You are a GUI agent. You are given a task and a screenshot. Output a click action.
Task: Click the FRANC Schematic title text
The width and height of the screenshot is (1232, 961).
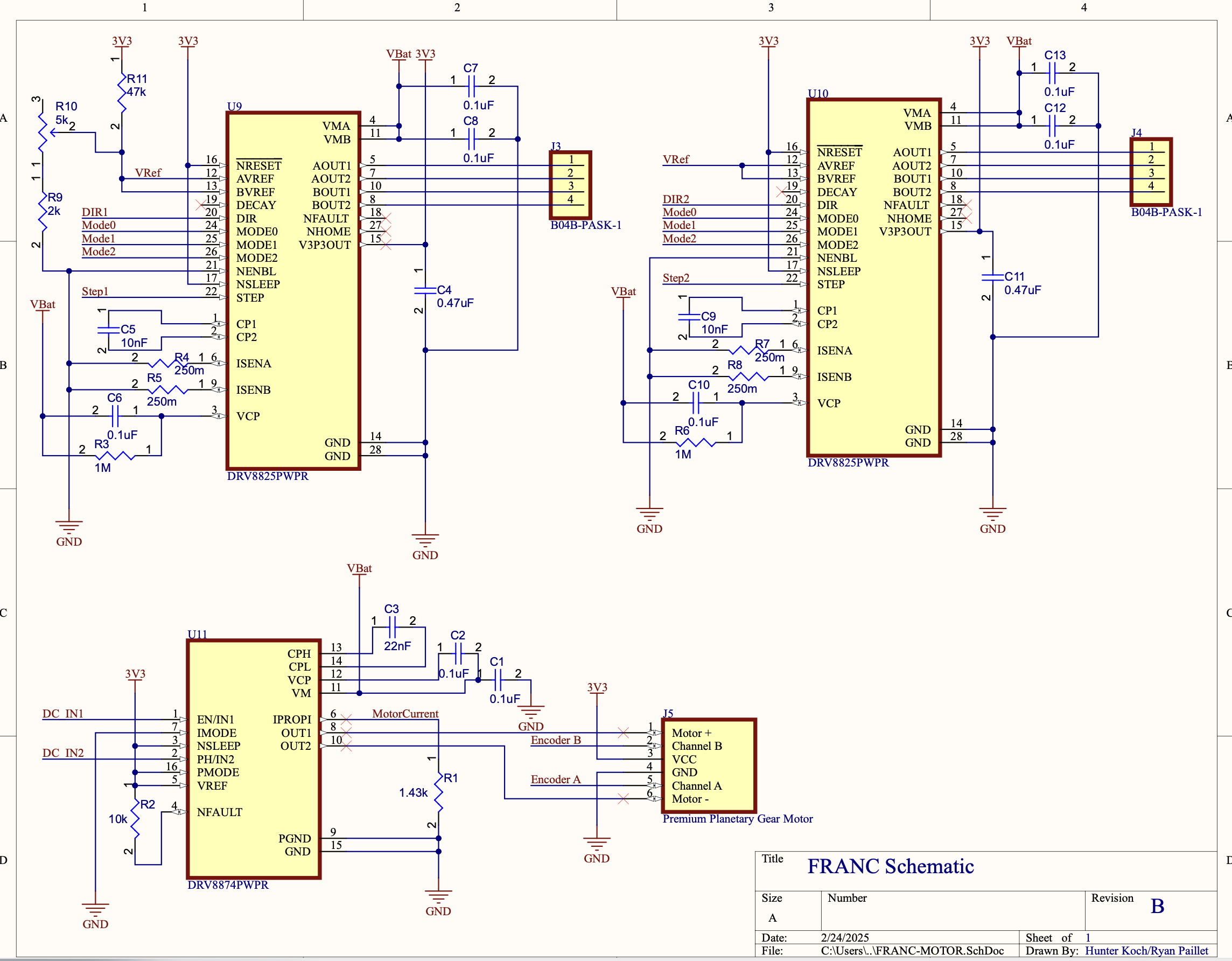pyautogui.click(x=890, y=866)
